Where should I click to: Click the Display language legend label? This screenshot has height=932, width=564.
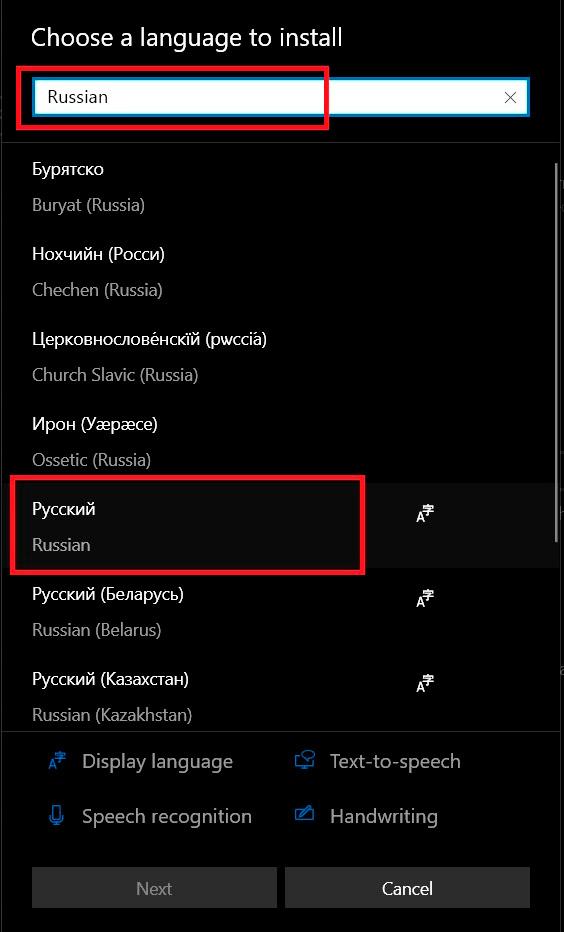pos(157,762)
